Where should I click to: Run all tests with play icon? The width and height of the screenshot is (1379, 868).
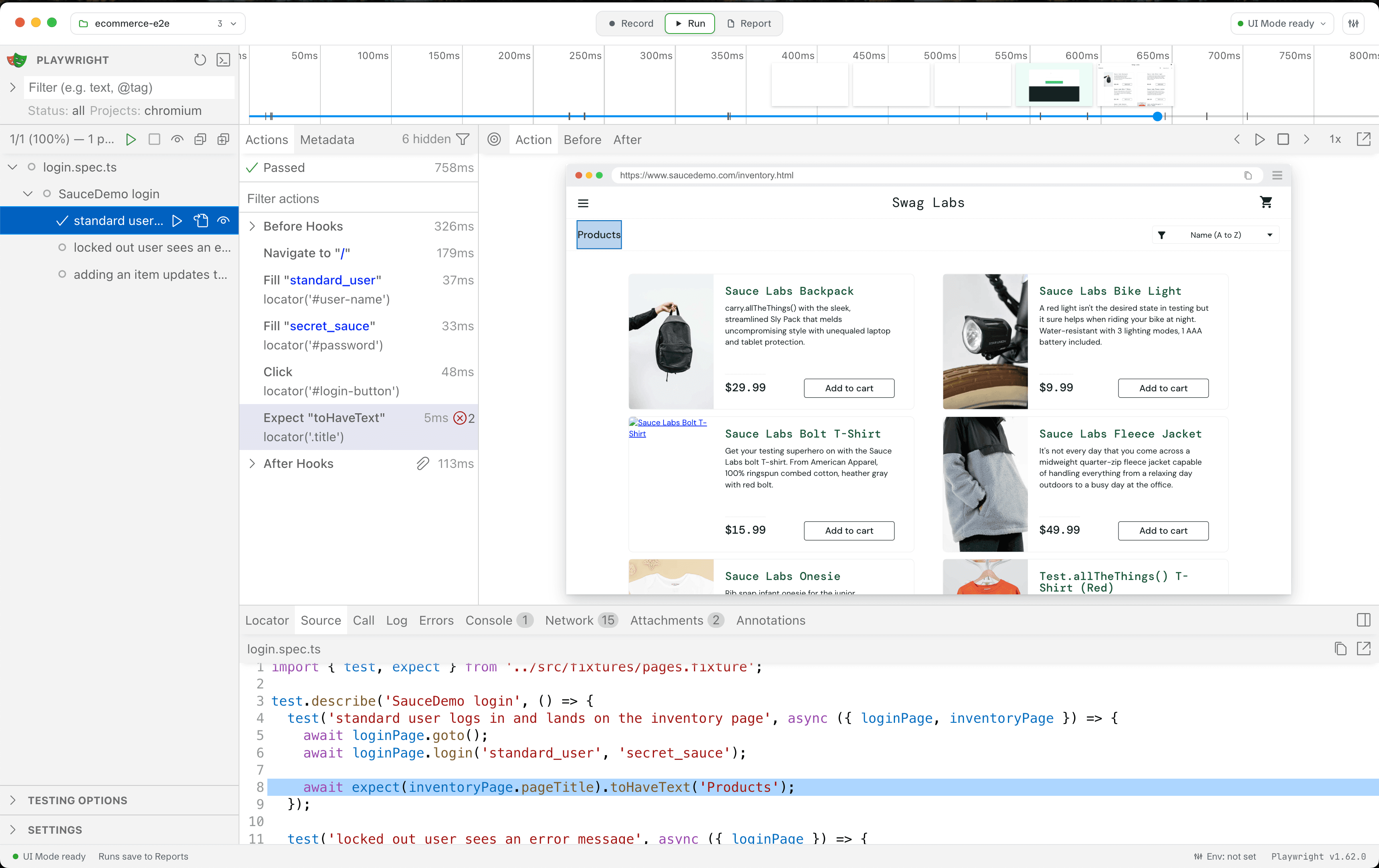(130, 139)
